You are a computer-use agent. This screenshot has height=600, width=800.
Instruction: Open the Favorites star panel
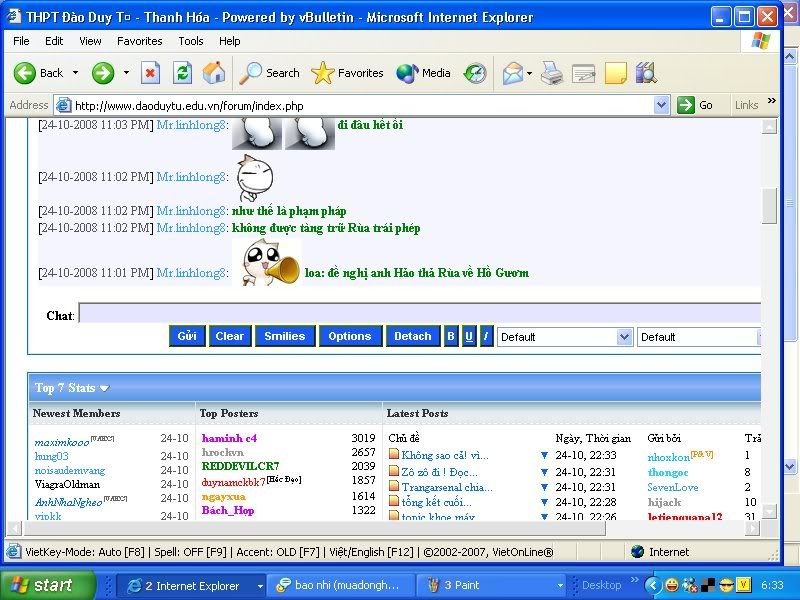pyautogui.click(x=347, y=73)
